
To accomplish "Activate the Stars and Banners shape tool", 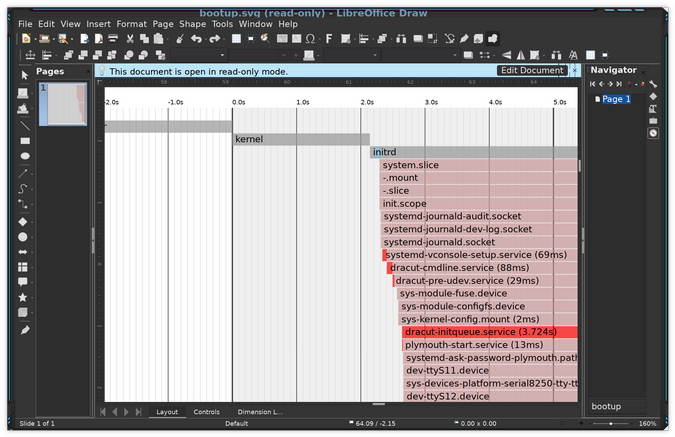I will coord(25,297).
